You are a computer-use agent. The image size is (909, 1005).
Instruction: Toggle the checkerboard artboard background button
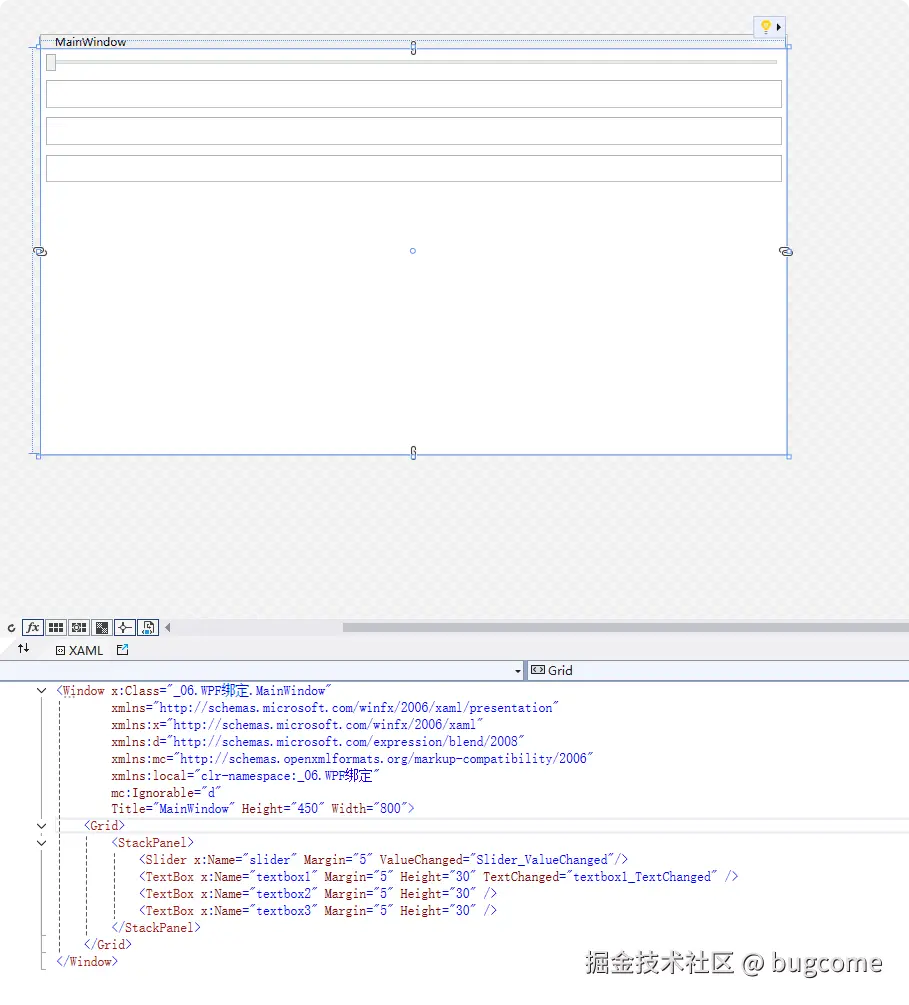pos(102,627)
